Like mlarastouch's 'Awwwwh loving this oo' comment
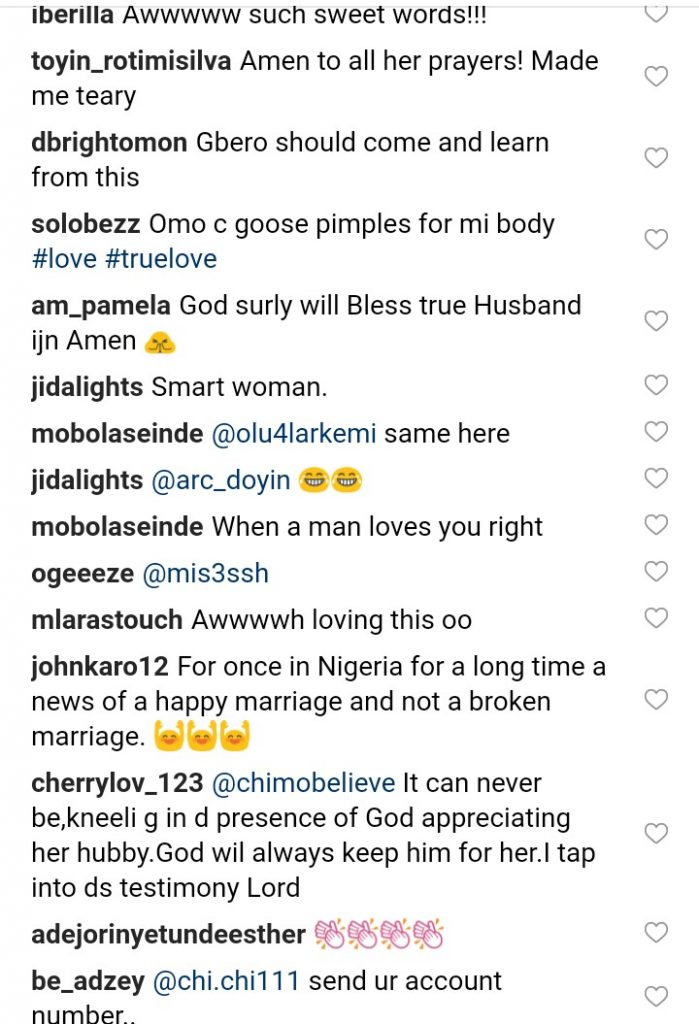 pyautogui.click(x=656, y=618)
